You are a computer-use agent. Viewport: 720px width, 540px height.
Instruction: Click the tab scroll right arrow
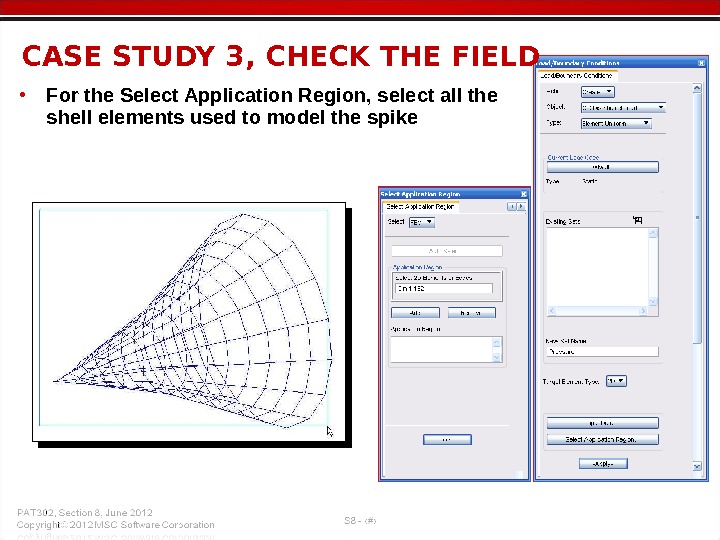(521, 207)
